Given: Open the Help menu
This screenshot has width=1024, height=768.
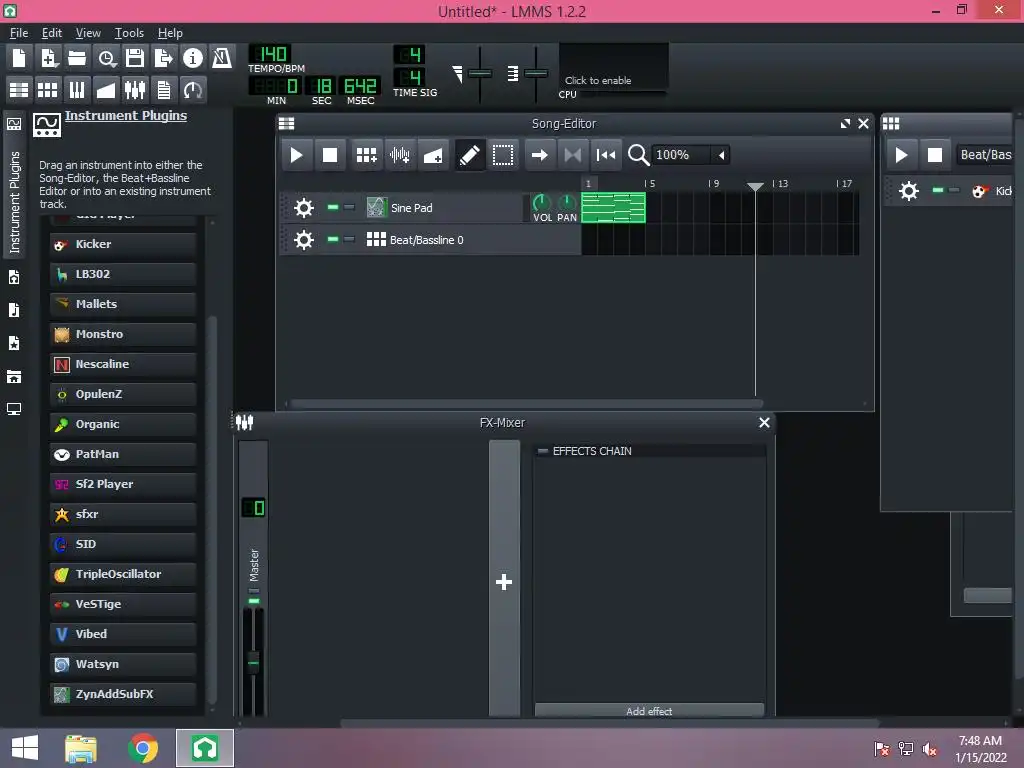Looking at the screenshot, I should point(170,33).
